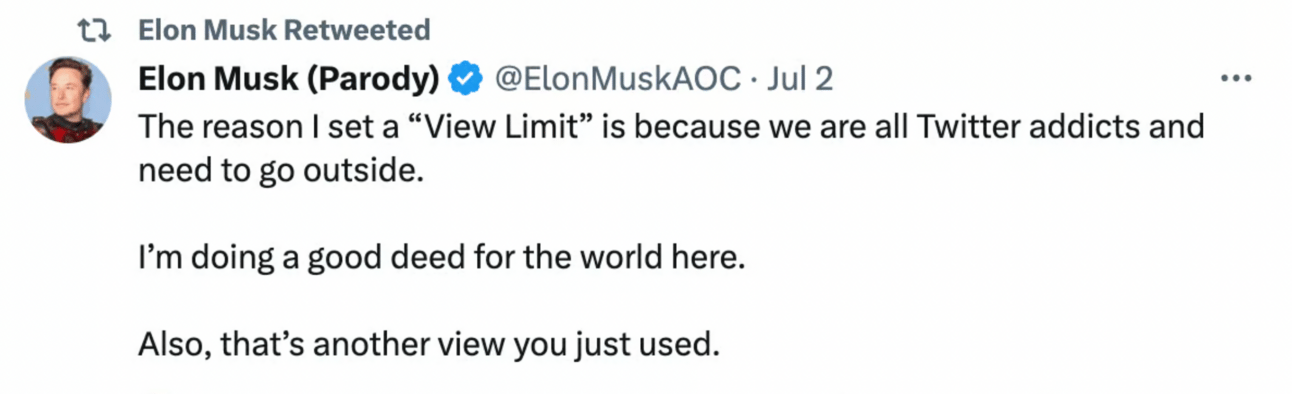This screenshot has width=1292, height=394.
Task: Click "Also, that's another view you just used."
Action: (x=429, y=345)
